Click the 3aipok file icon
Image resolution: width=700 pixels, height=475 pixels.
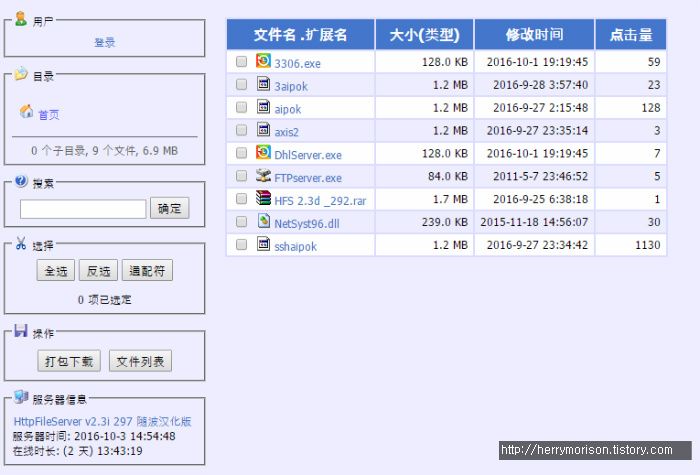pos(263,83)
